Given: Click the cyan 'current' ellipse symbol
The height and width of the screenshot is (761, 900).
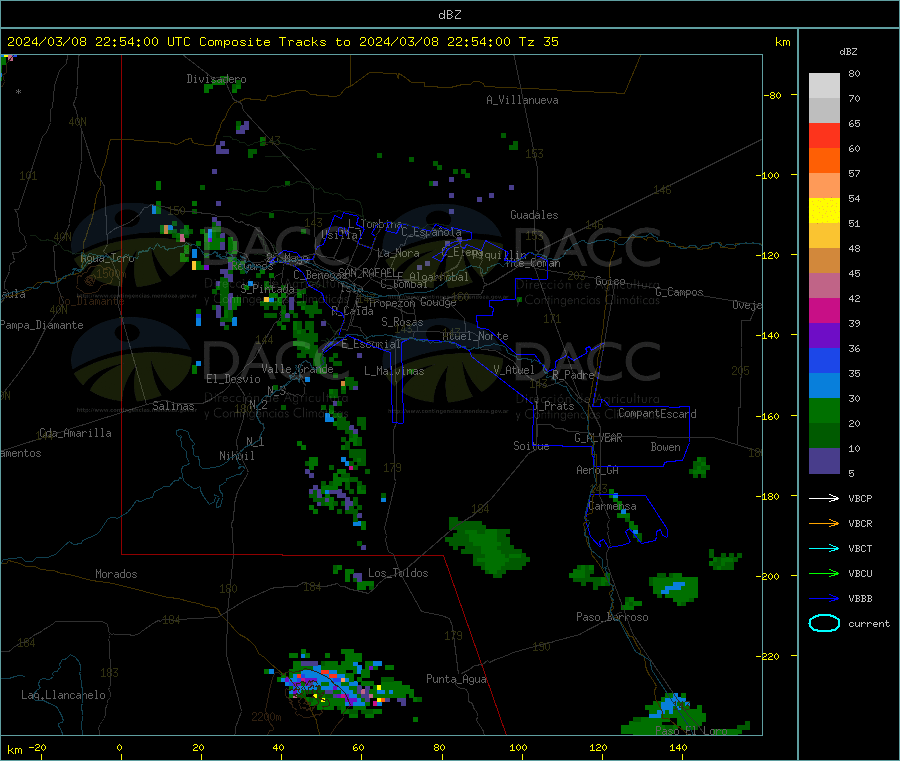Looking at the screenshot, I should pos(824,623).
